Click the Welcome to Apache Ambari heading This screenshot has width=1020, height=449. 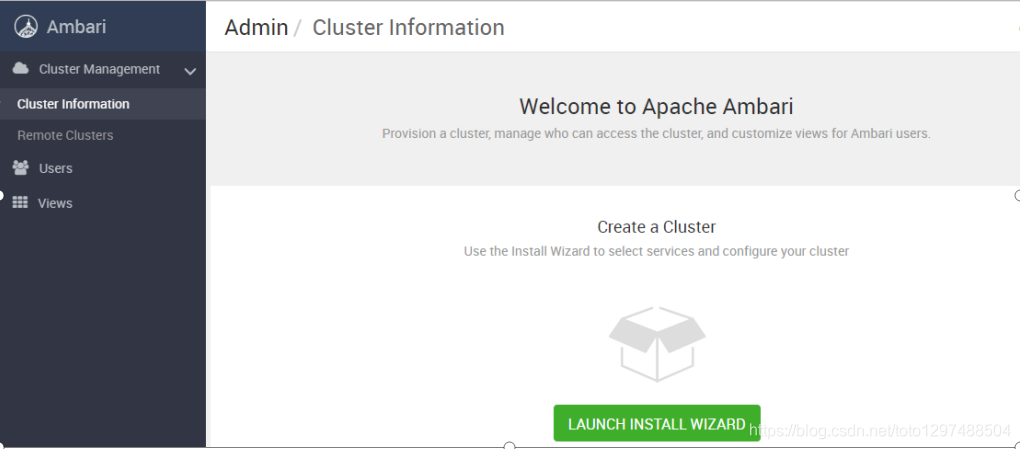click(x=656, y=106)
